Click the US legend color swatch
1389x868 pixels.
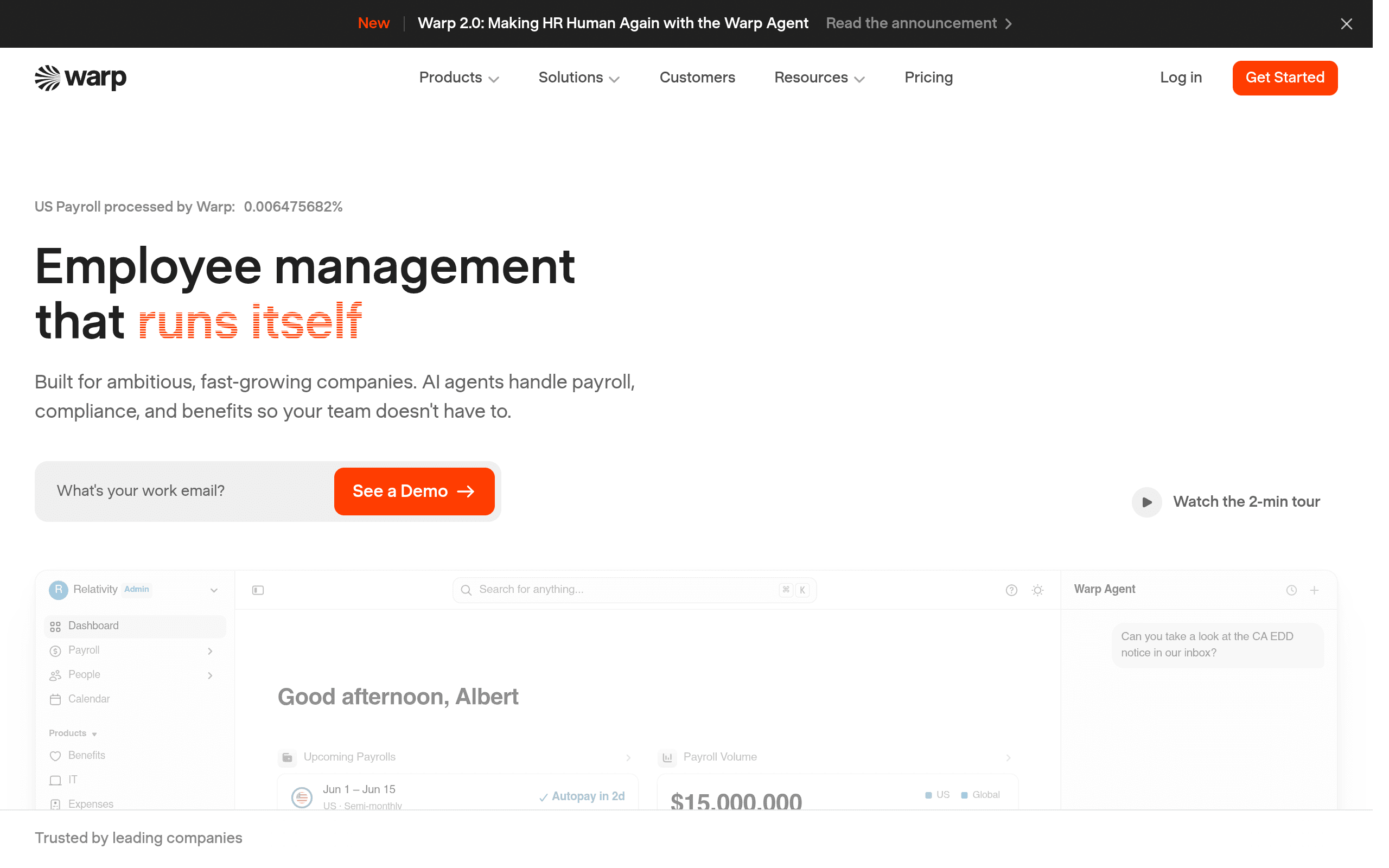click(928, 795)
